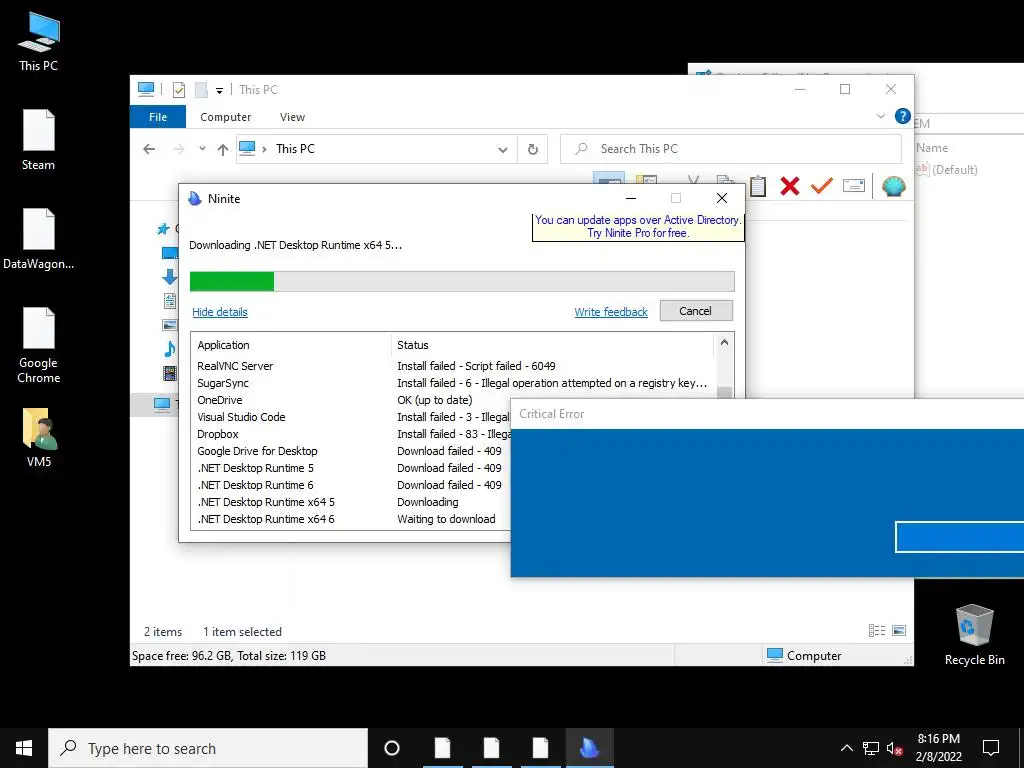Image resolution: width=1024 pixels, height=768 pixels.
Task: Open the Computer ribbon tab
Action: coord(225,117)
